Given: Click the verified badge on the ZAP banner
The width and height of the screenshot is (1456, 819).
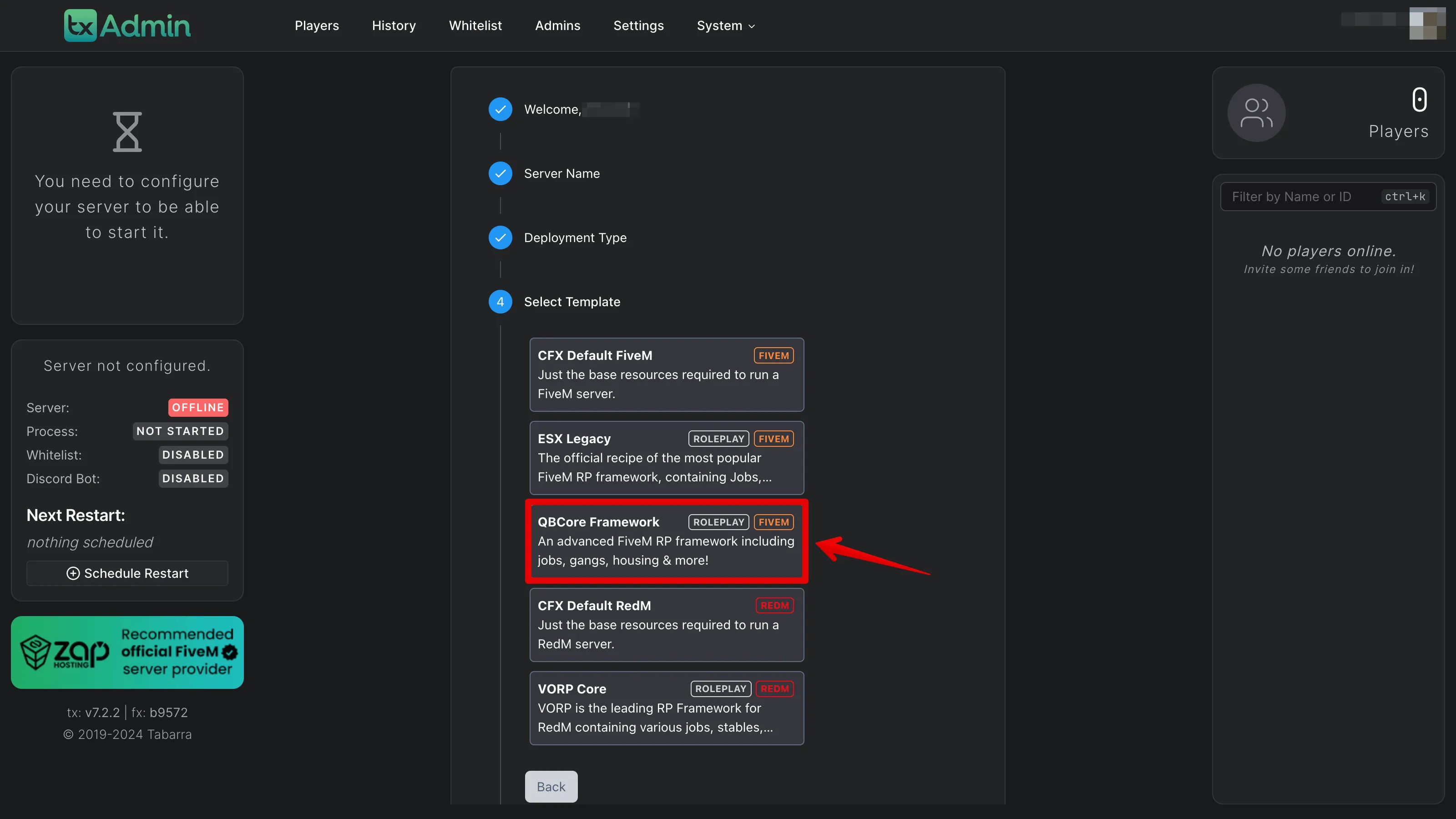Looking at the screenshot, I should pos(229,652).
